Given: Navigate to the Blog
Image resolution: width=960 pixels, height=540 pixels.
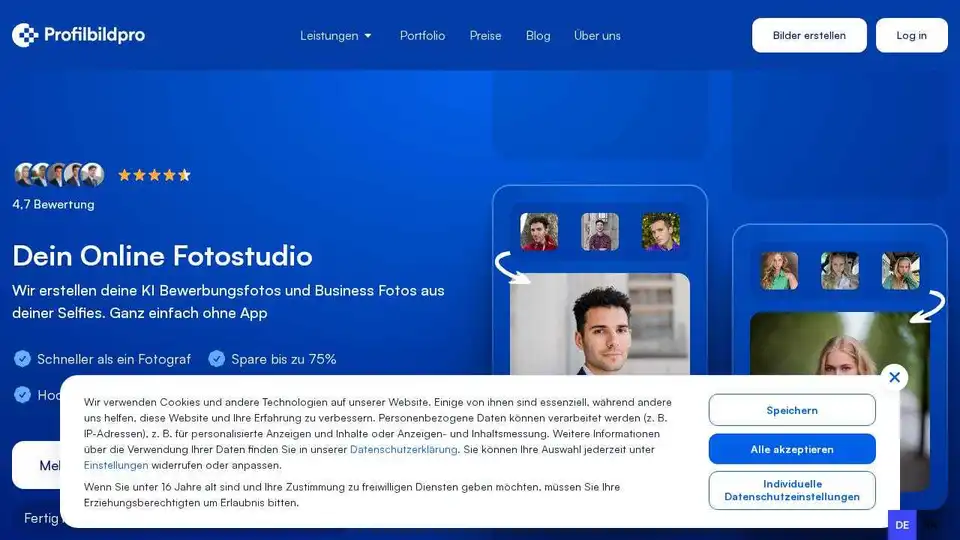Looking at the screenshot, I should (538, 36).
